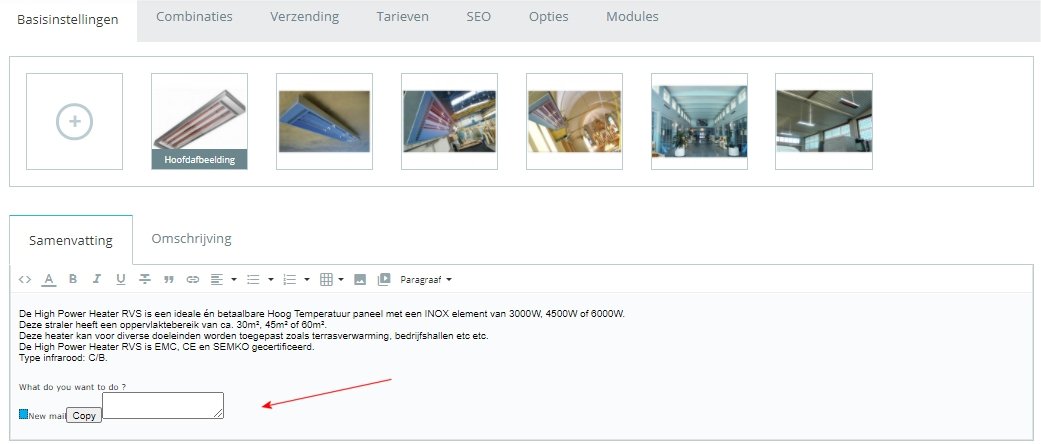Apply blockquote formatting
1041x444 pixels.
169,280
